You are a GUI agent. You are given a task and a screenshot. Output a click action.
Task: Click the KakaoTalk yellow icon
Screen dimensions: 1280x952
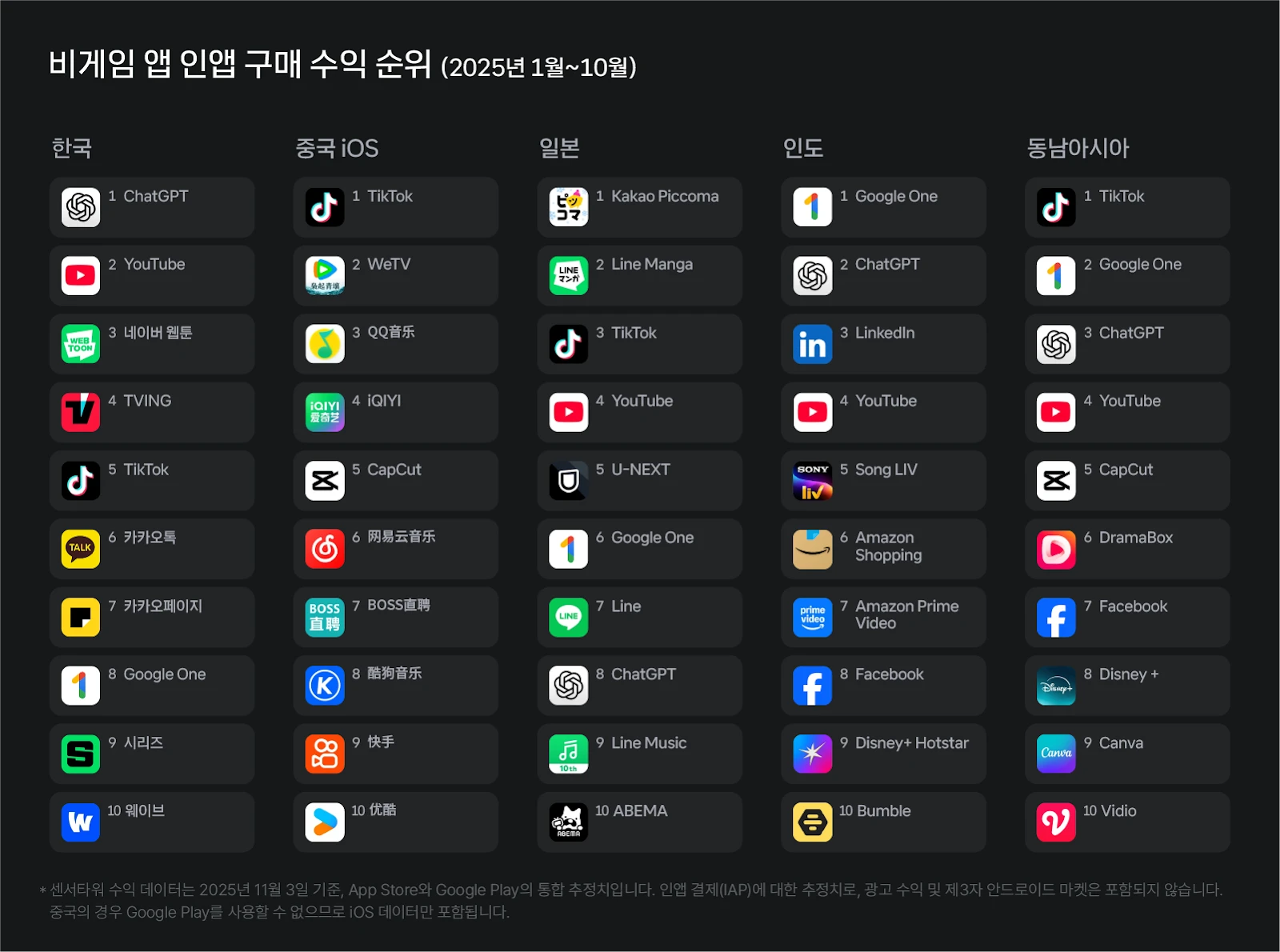click(x=81, y=549)
